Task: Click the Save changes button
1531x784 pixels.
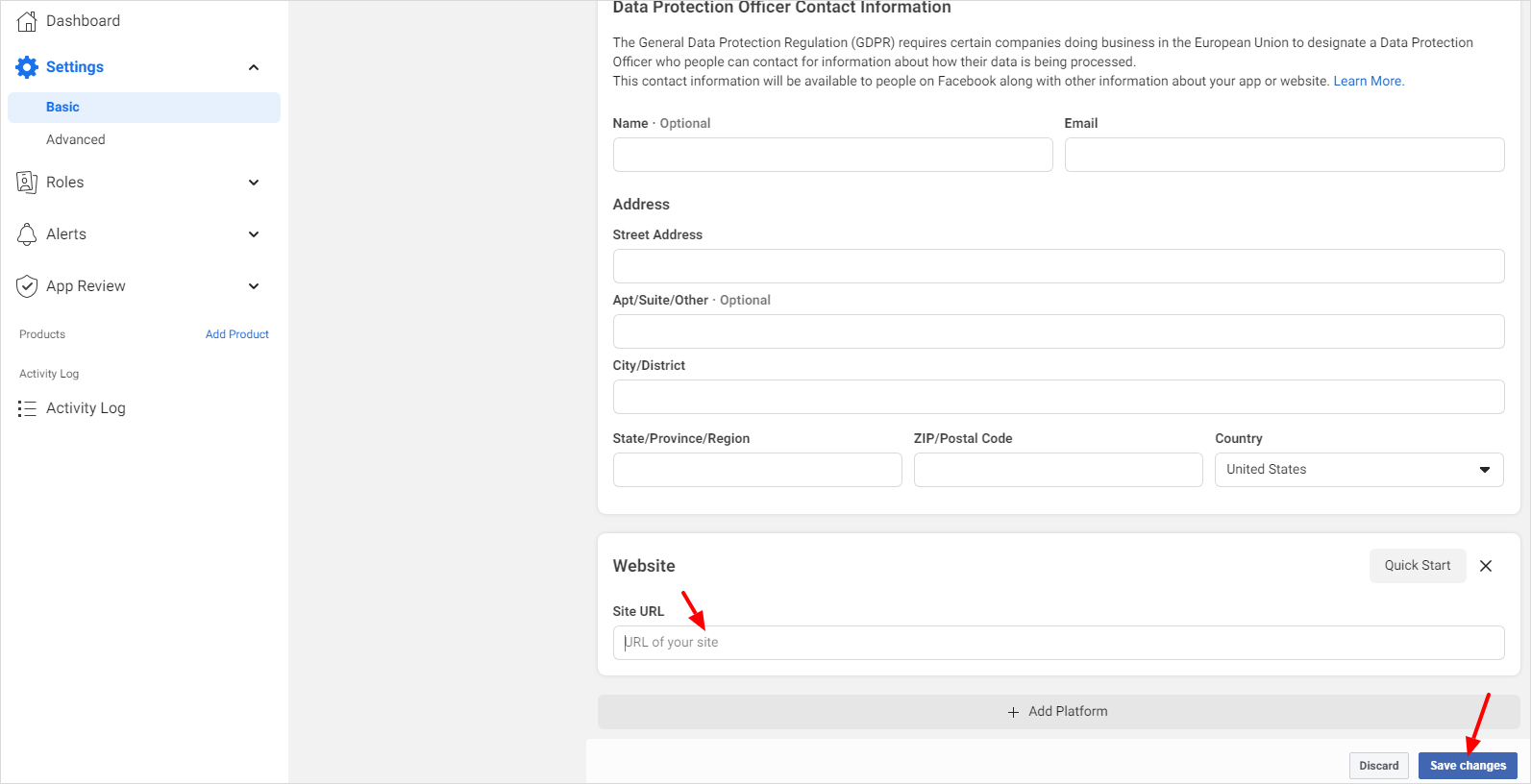Action: coord(1468,766)
